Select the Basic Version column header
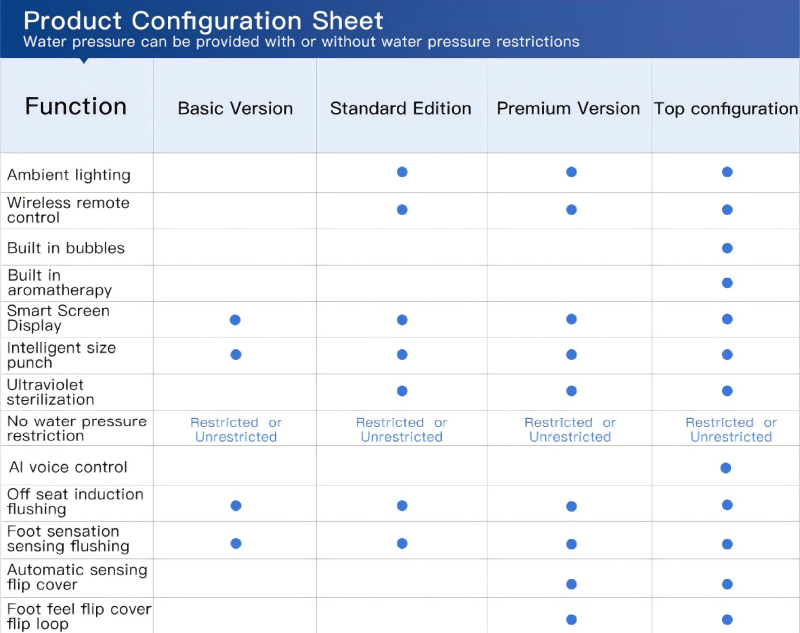Image resolution: width=800 pixels, height=633 pixels. 235,108
